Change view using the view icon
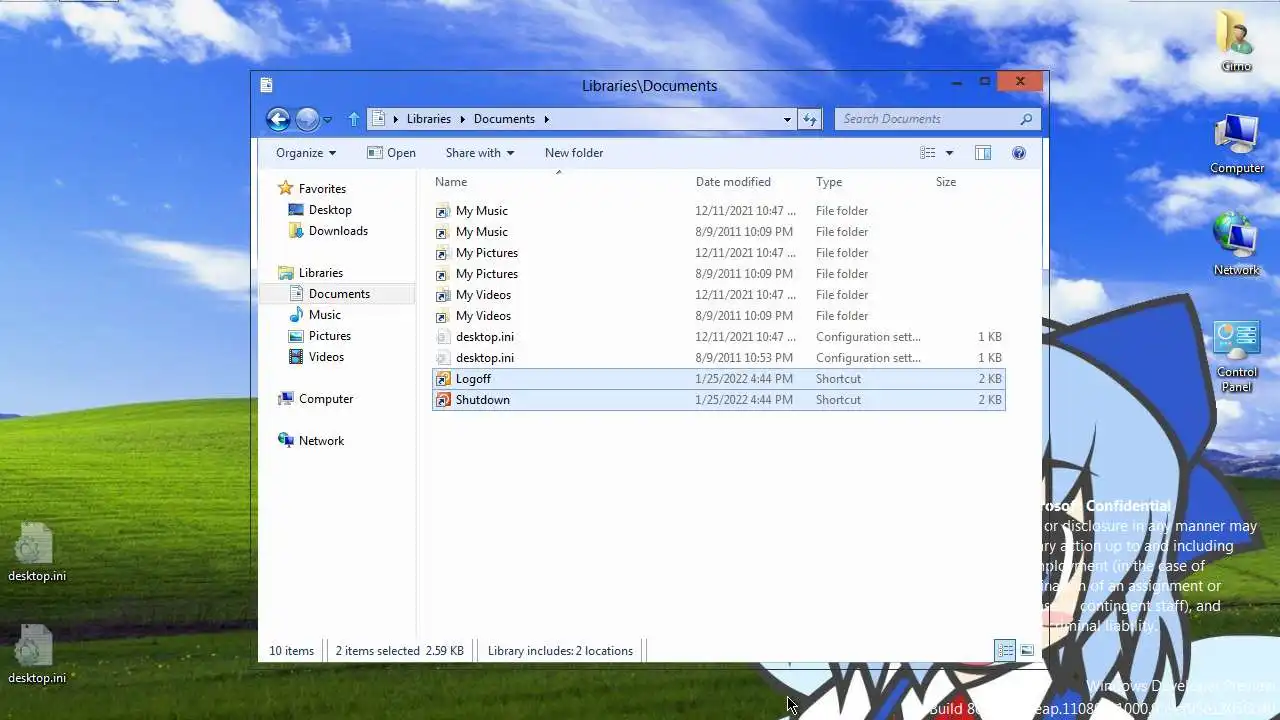The height and width of the screenshot is (720, 1280). click(x=928, y=153)
